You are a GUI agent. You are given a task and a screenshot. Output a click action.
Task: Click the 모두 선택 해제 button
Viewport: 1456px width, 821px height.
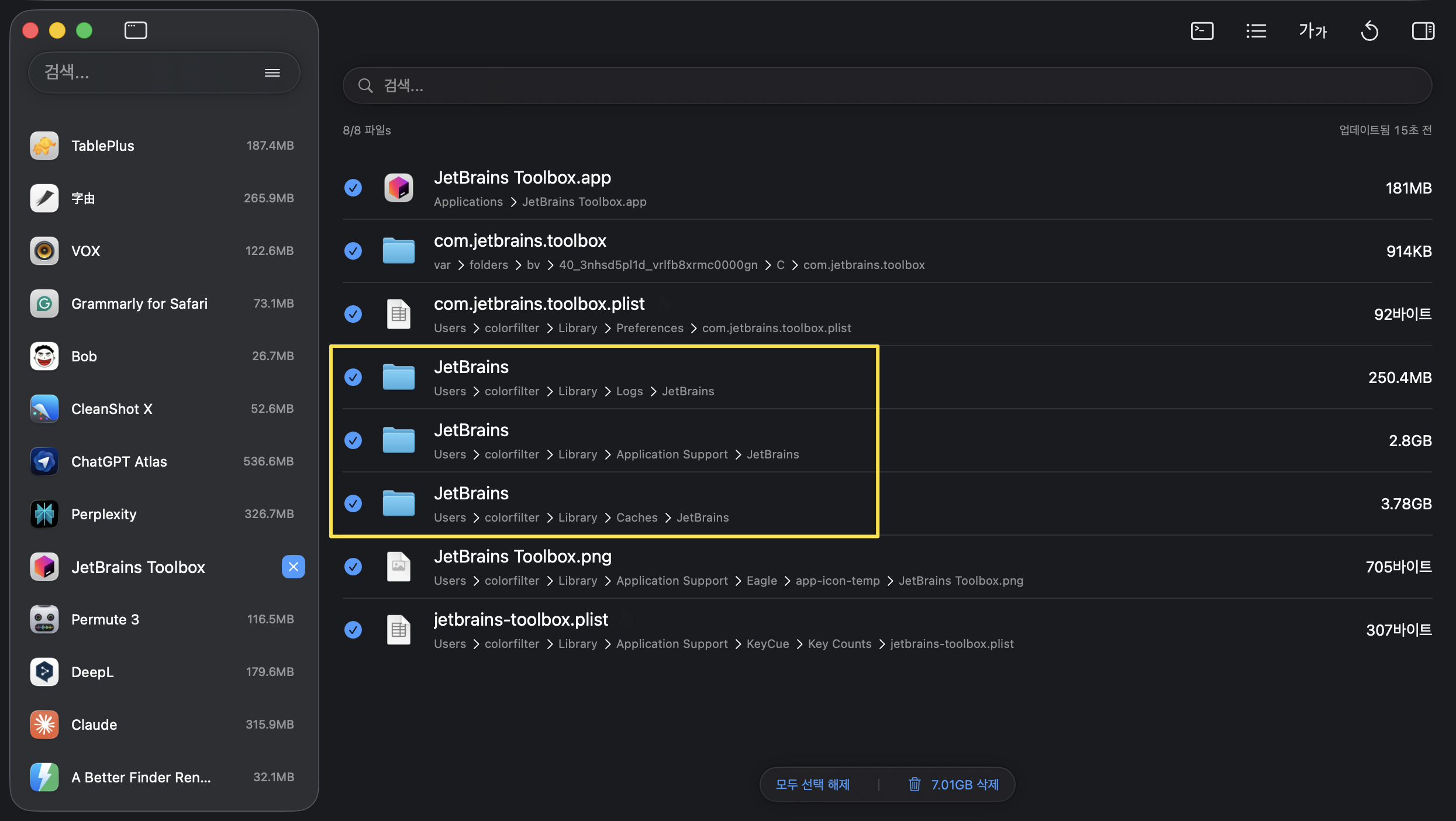(x=812, y=784)
